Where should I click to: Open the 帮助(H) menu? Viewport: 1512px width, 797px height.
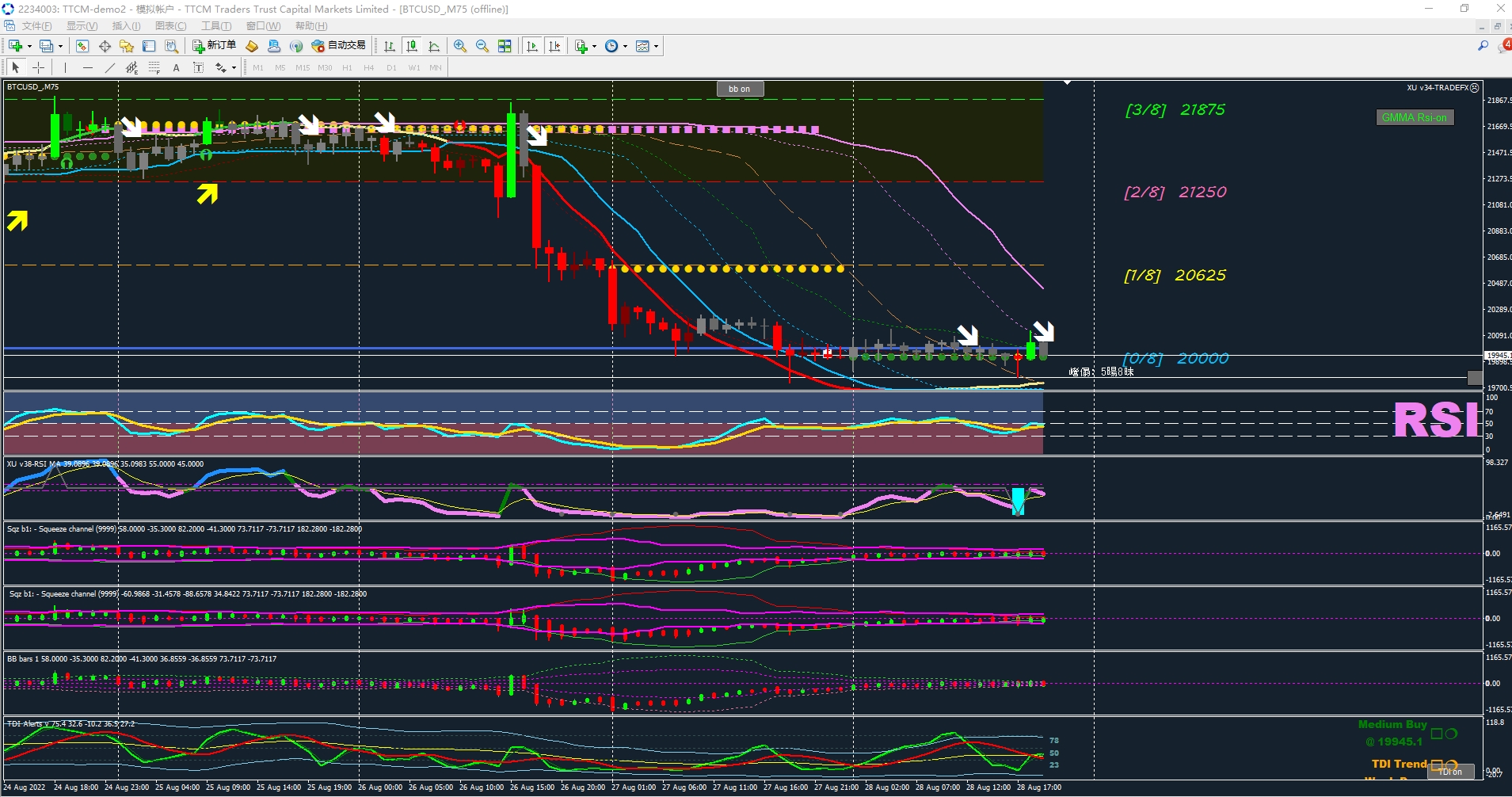point(311,26)
